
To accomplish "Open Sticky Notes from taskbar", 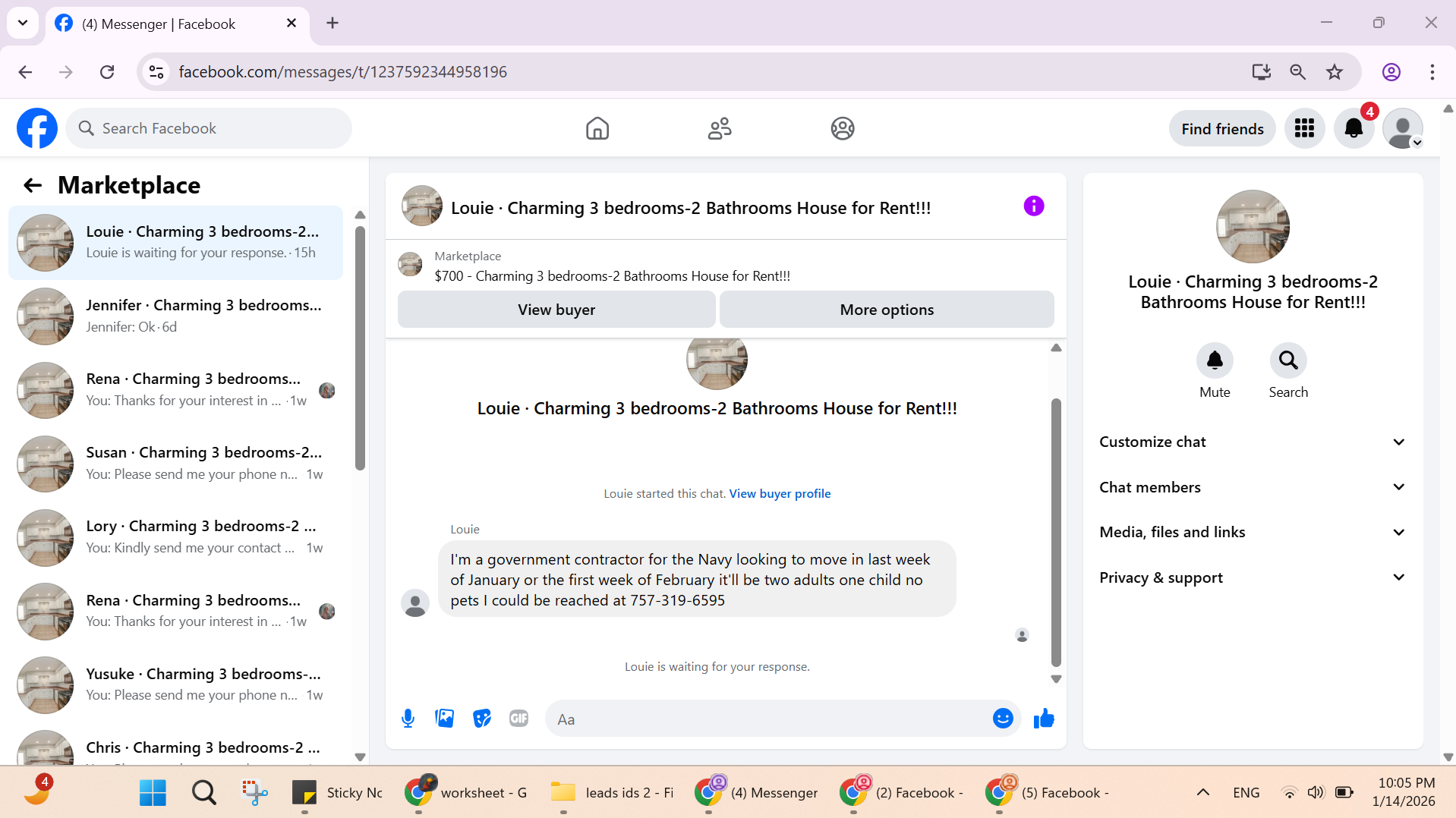I will point(338,792).
